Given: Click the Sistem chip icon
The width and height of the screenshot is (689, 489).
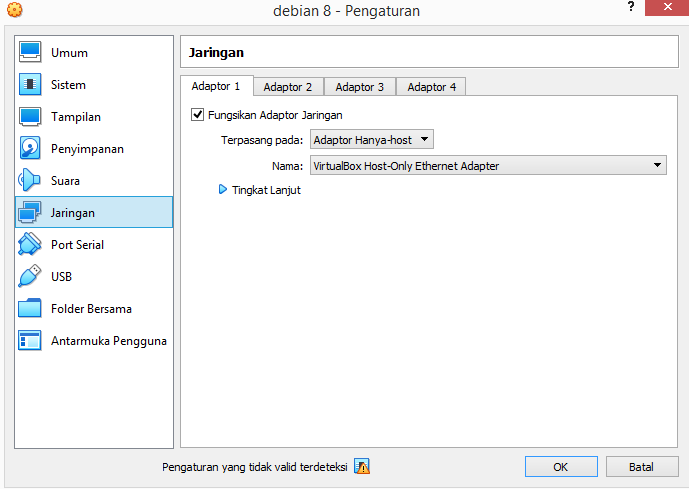Looking at the screenshot, I should [x=30, y=84].
